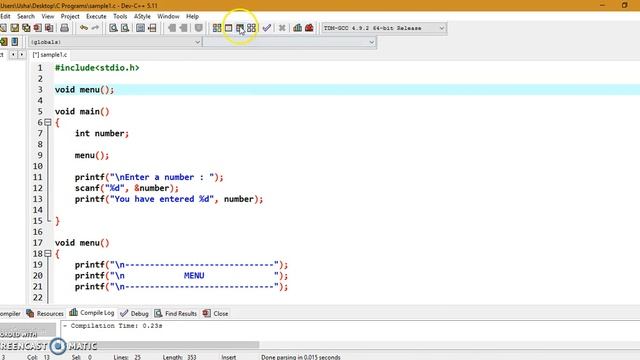Screen dimensions: 640x360
Task: Open the Edit menu
Action: 5,16
